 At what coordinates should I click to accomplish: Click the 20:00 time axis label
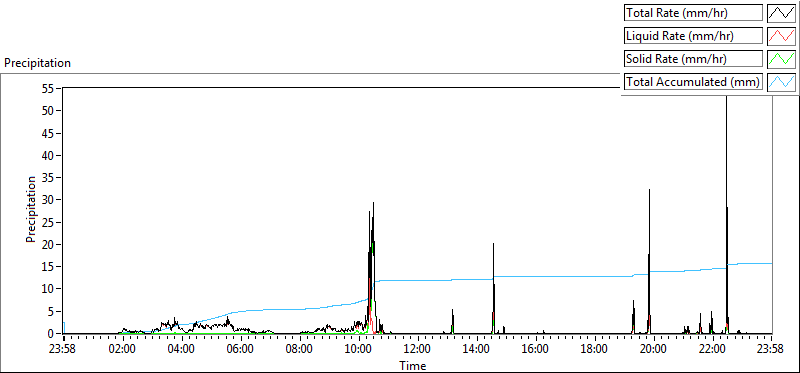tap(654, 350)
